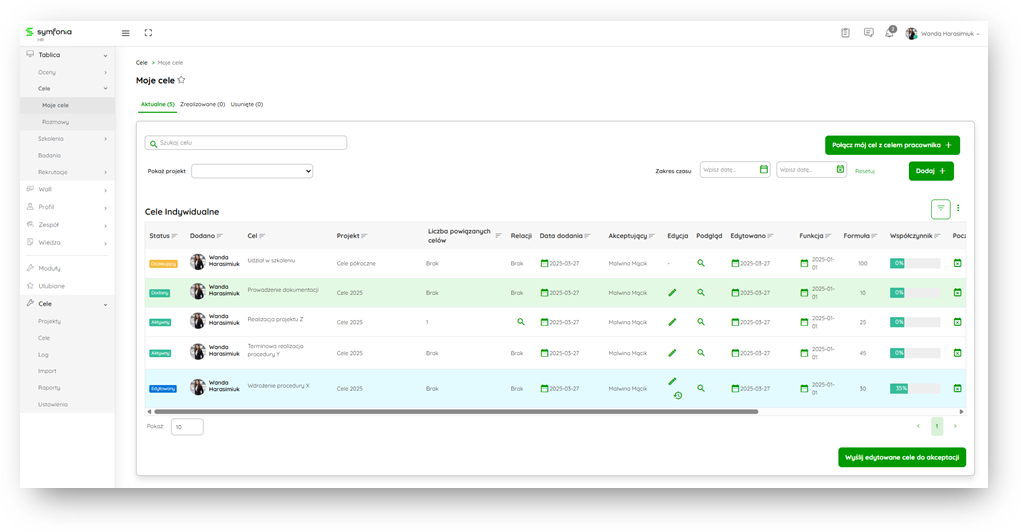Expand the Profil sidebar section
This screenshot has height=532, width=1021.
105,208
